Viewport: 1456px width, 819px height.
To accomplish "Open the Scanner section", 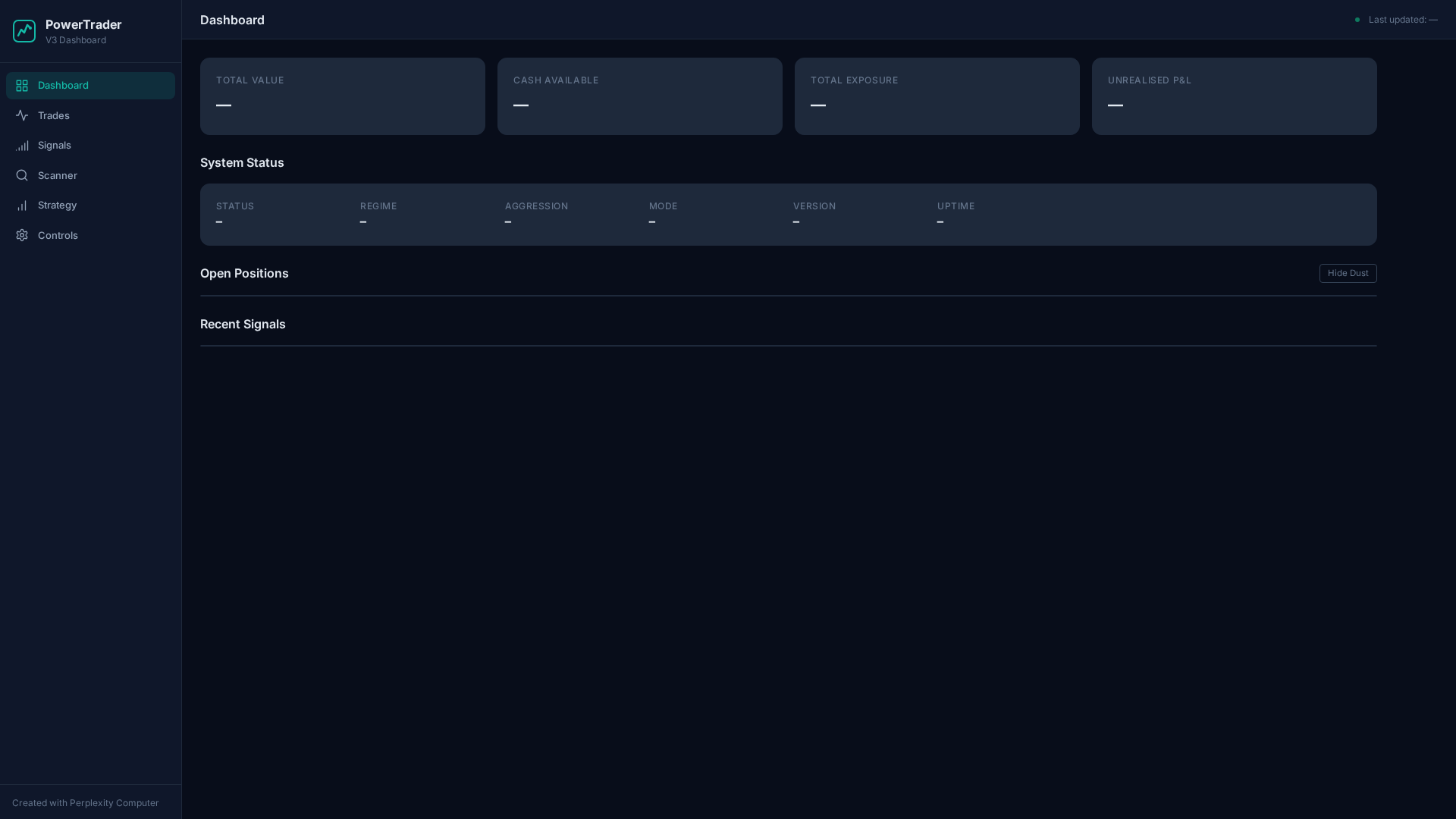I will [58, 175].
